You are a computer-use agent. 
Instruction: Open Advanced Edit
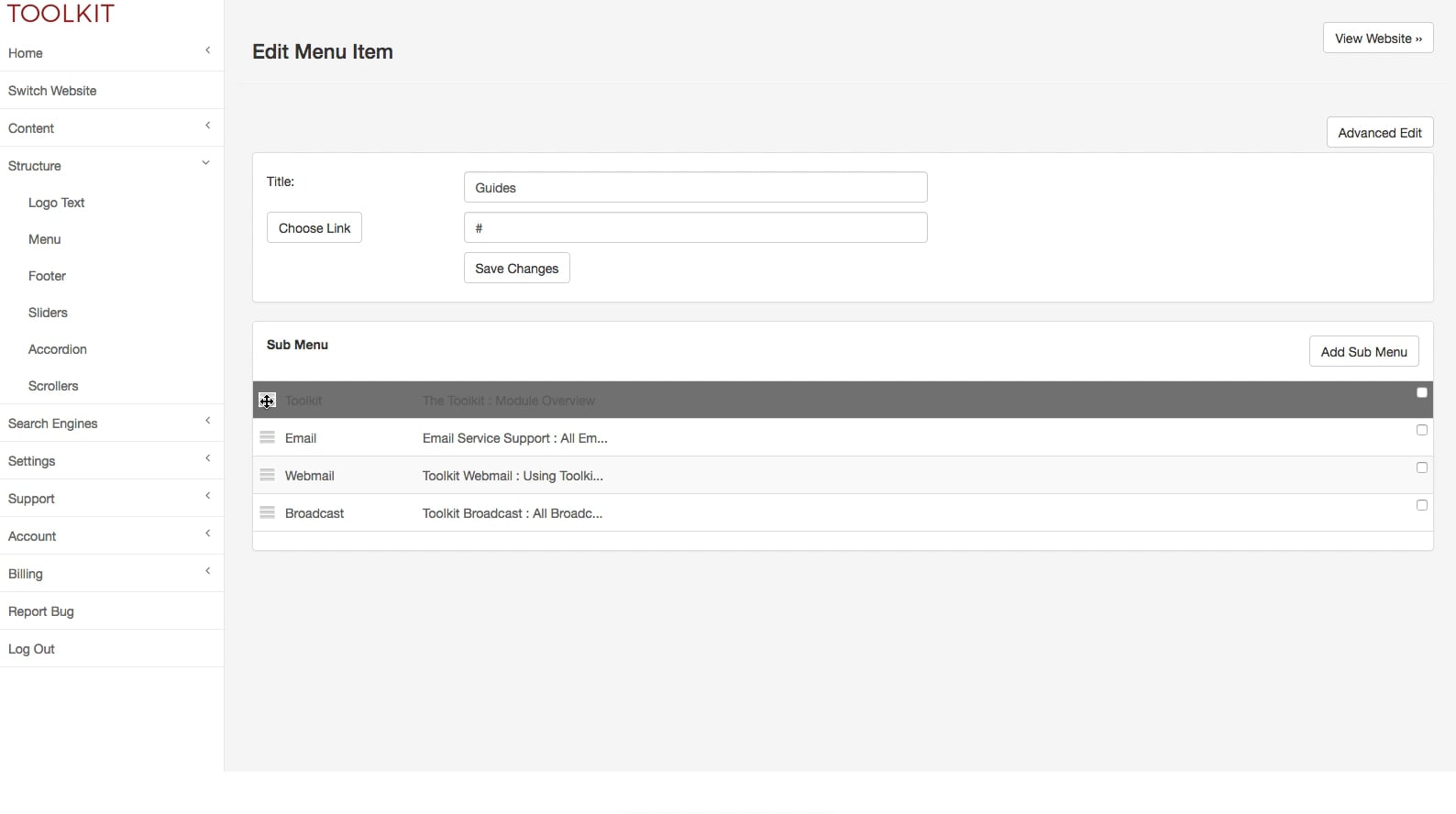click(x=1380, y=133)
